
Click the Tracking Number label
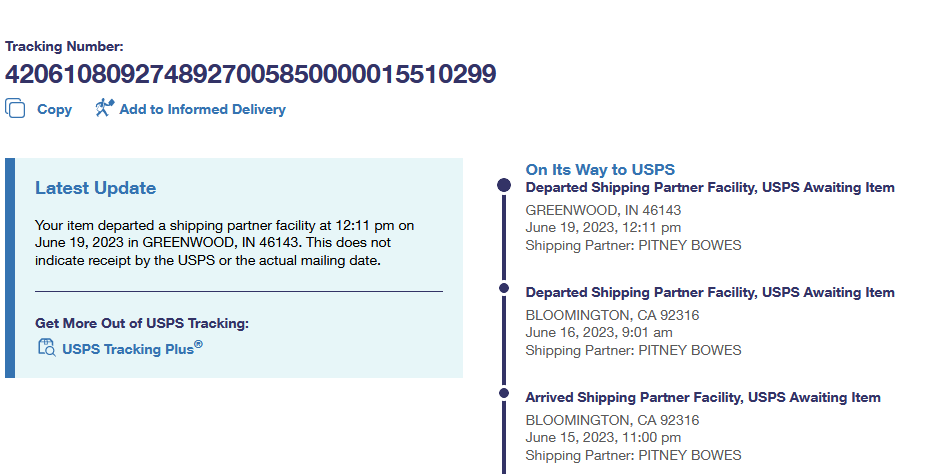[64, 46]
